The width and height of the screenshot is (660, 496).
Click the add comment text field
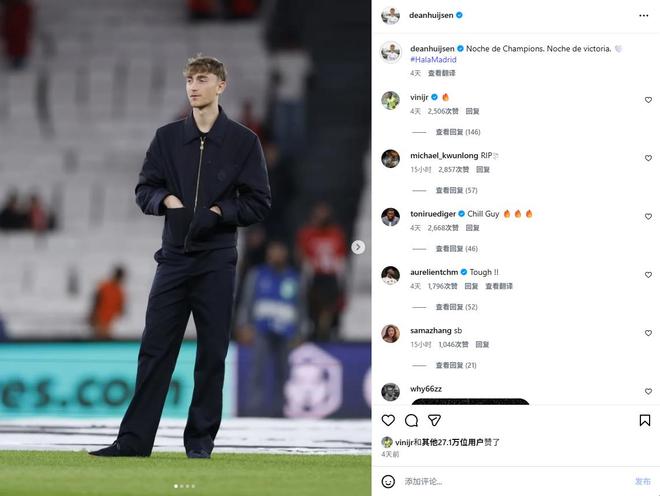(510, 481)
